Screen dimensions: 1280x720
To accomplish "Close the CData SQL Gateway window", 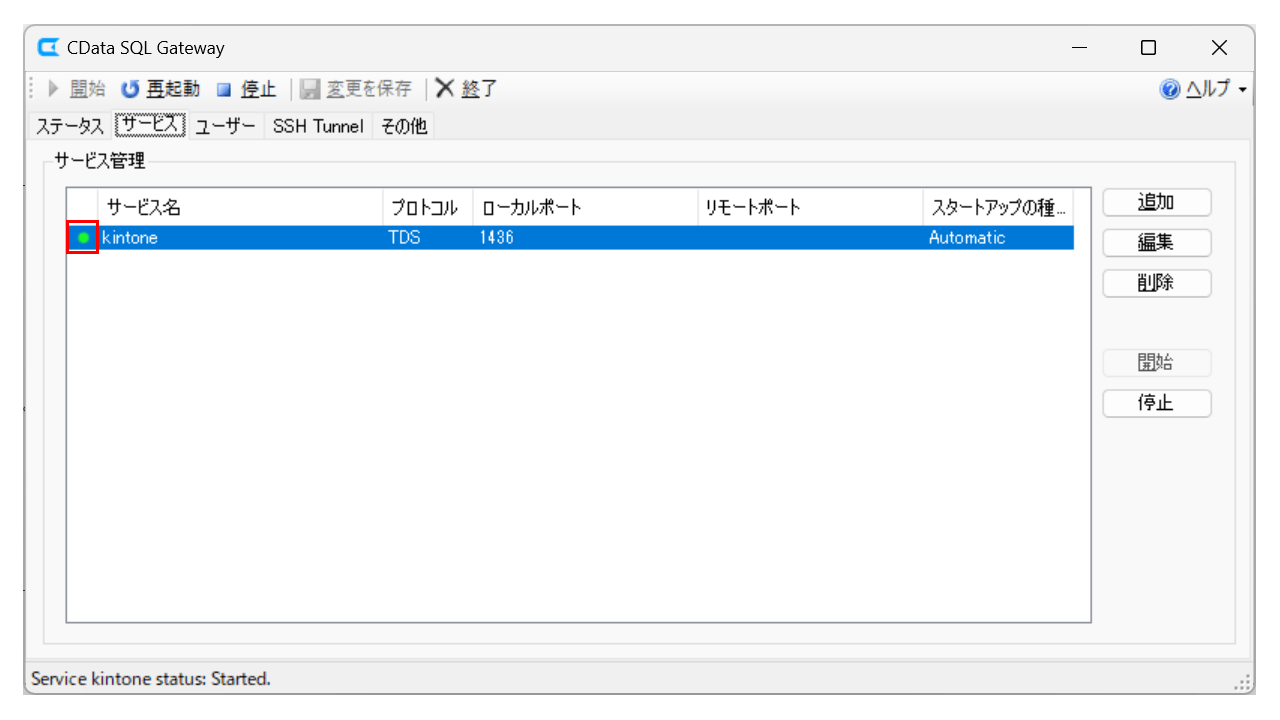I will tap(1219, 48).
